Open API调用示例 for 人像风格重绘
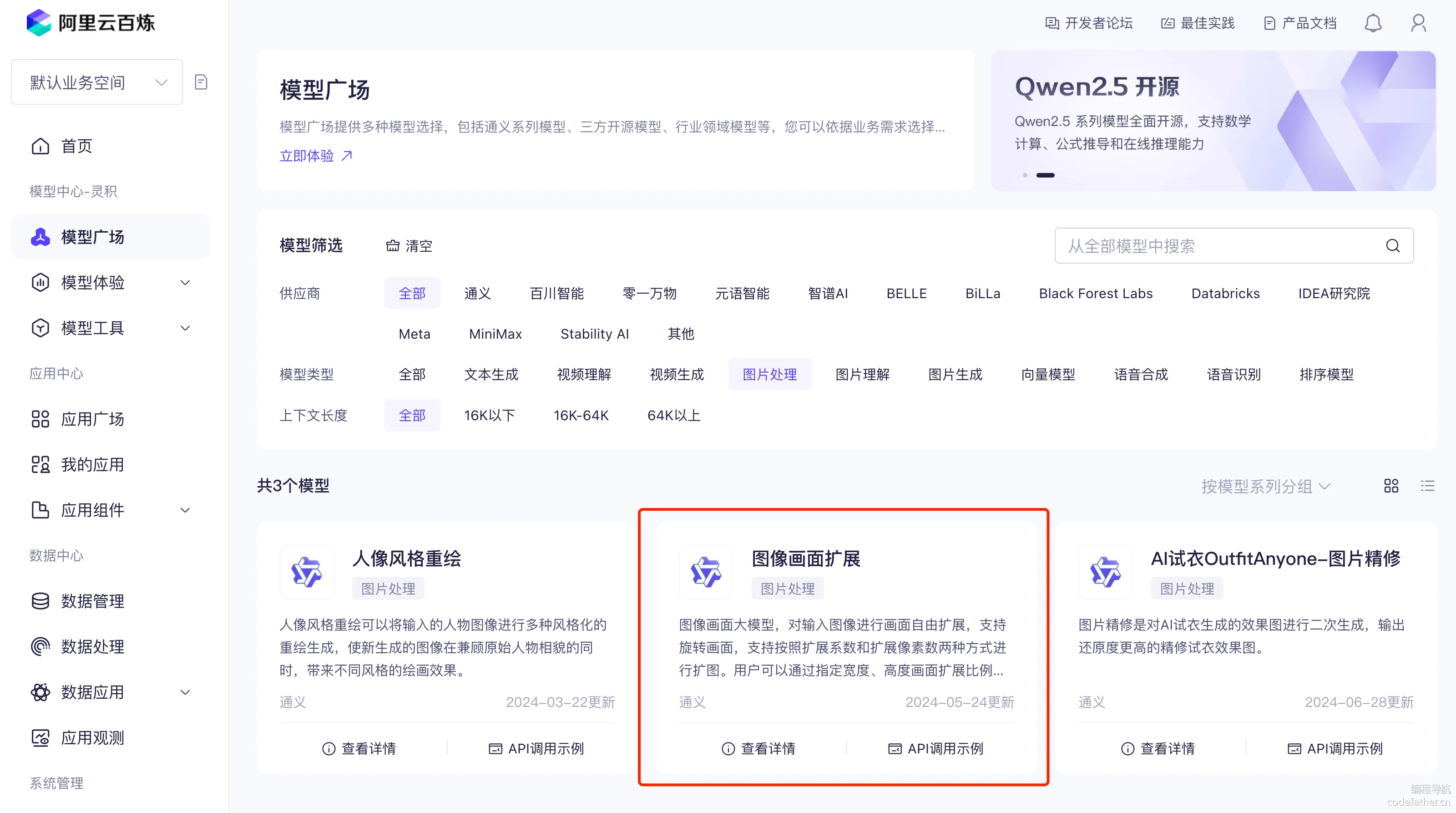 coord(536,748)
